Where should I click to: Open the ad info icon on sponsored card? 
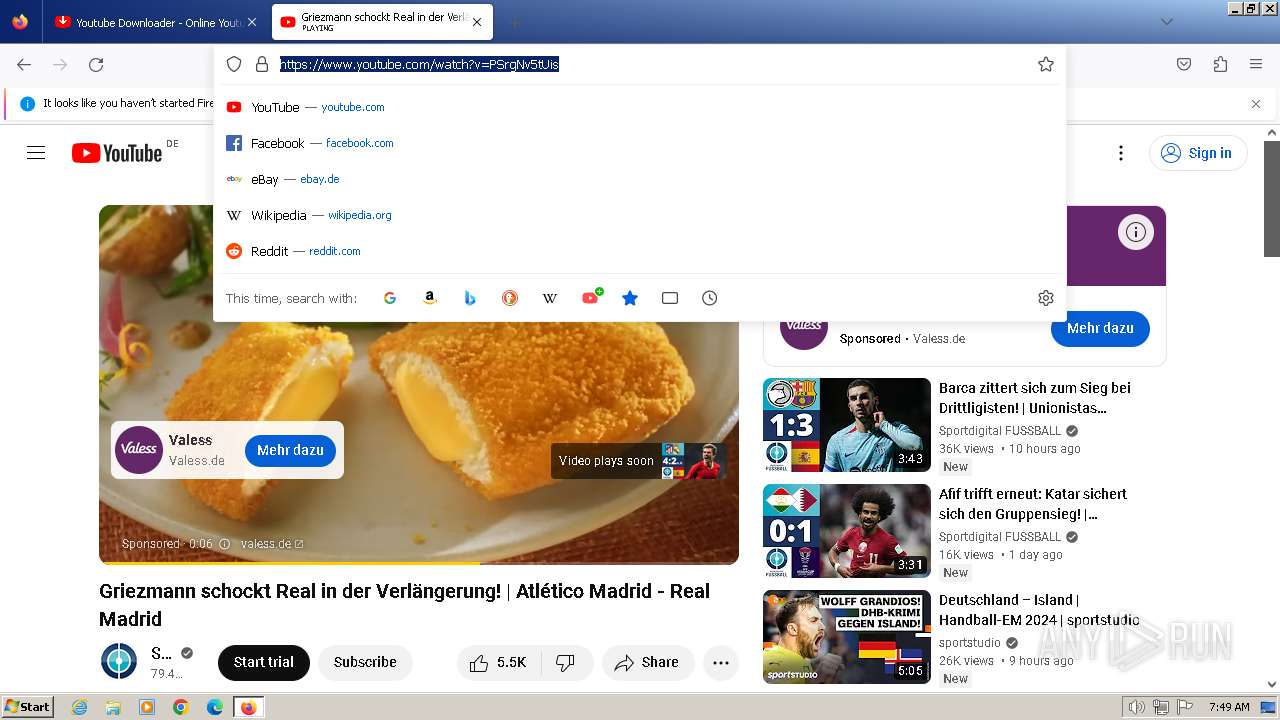1136,232
